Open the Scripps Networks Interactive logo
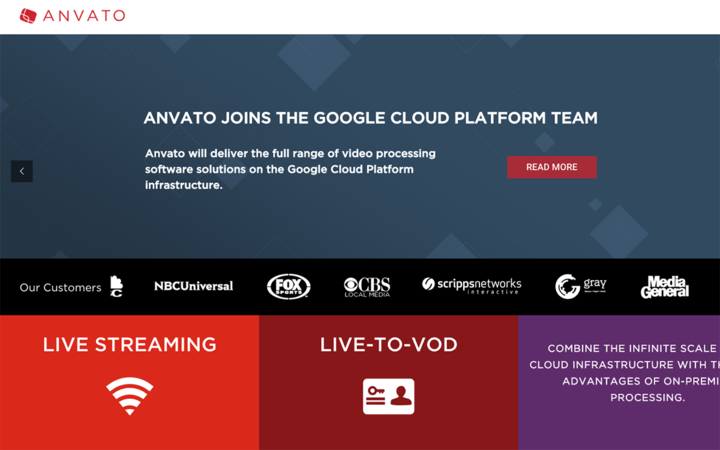720x450 pixels. pyautogui.click(x=472, y=286)
